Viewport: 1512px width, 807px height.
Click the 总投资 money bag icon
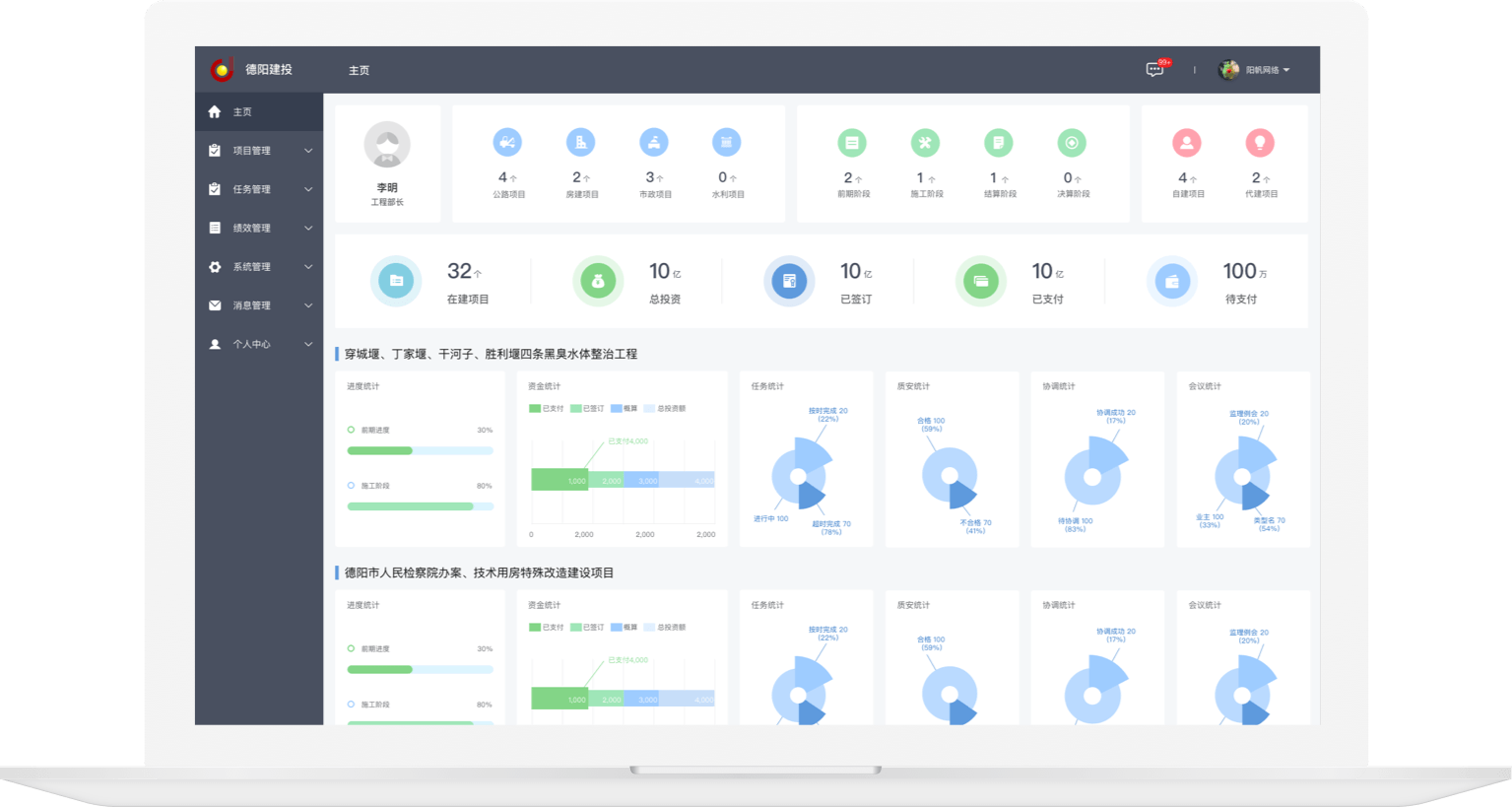click(x=598, y=282)
